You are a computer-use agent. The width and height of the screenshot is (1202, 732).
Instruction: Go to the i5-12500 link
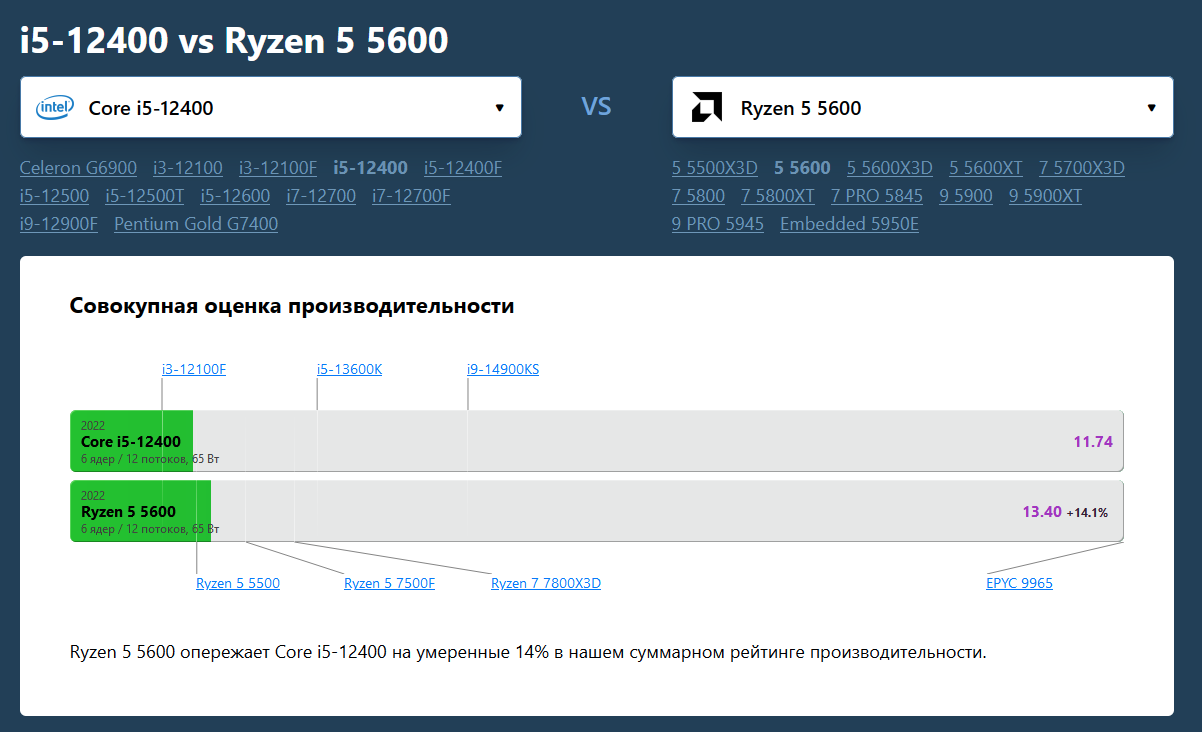point(54,196)
